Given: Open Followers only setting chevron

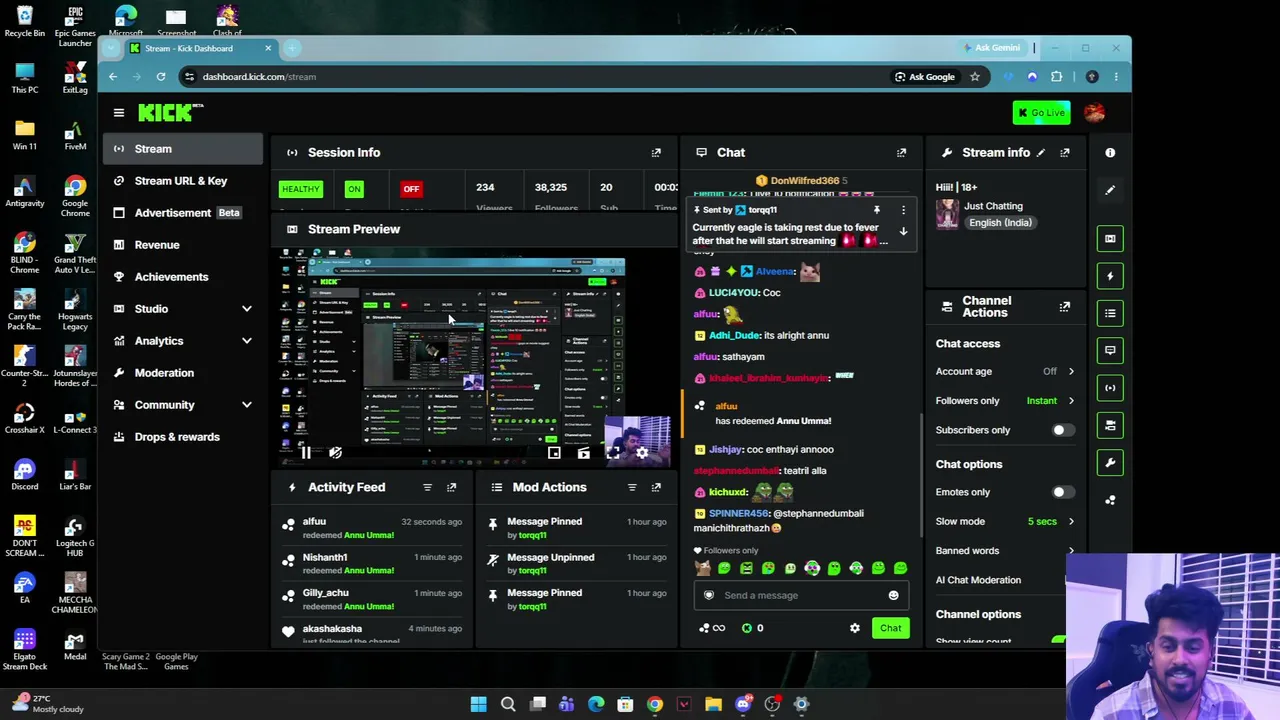Looking at the screenshot, I should coord(1071,401).
